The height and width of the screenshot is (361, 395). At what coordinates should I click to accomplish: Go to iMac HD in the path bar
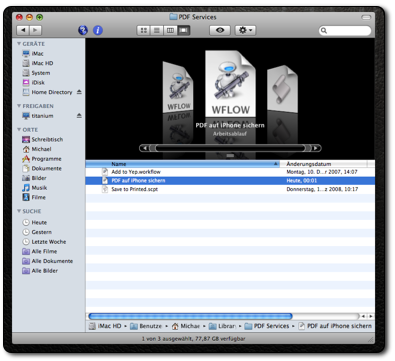click(105, 326)
